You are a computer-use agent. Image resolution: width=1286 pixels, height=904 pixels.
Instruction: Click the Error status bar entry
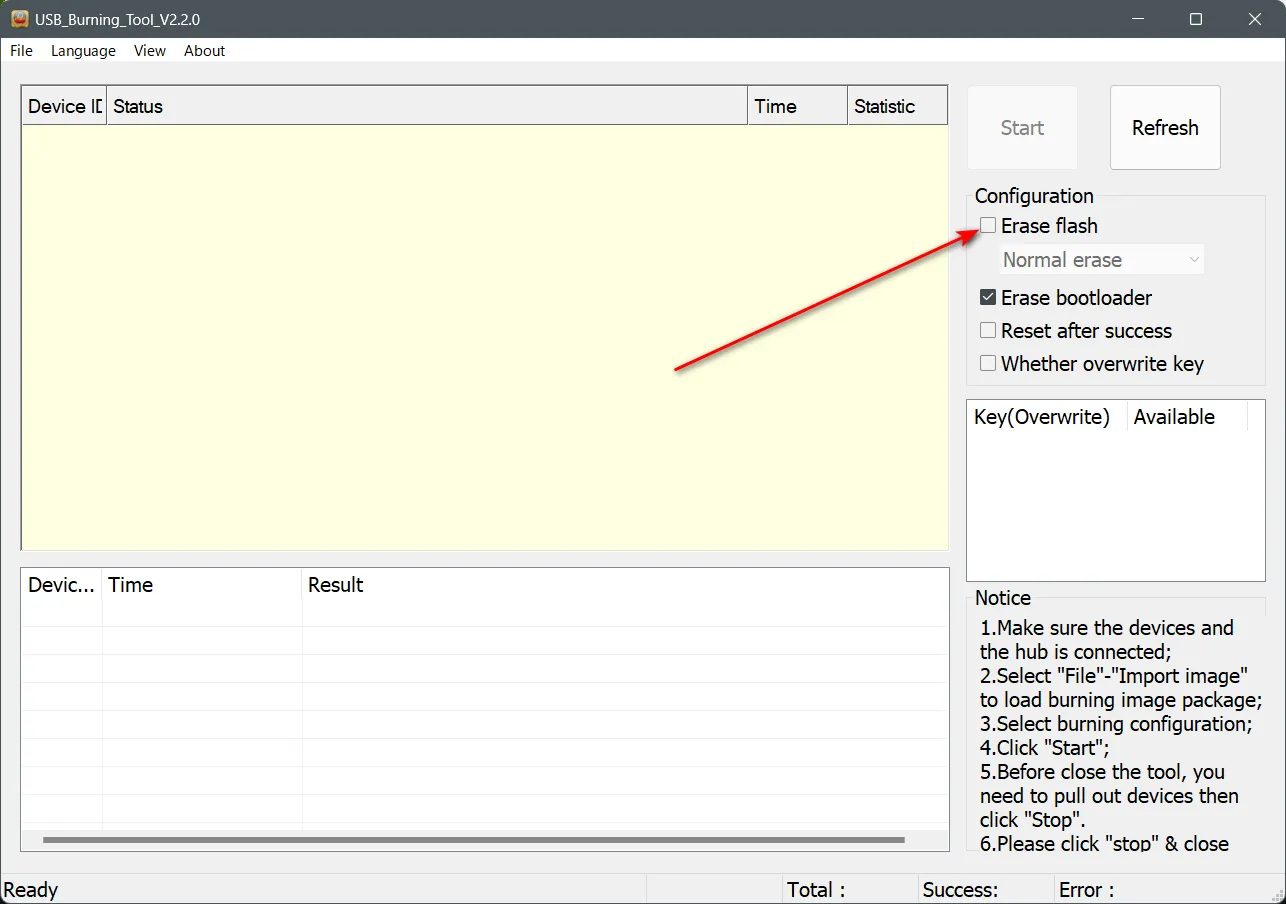point(1086,890)
